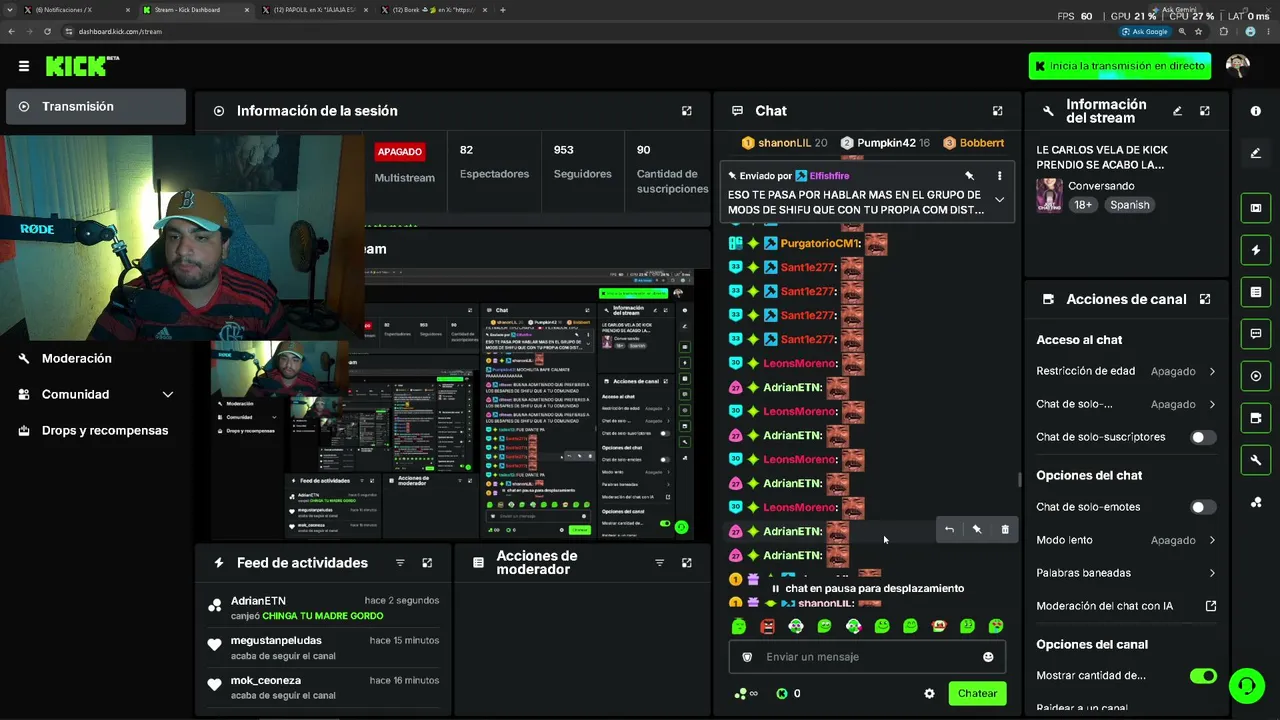Expand the Información del stream panel

coord(1204,111)
